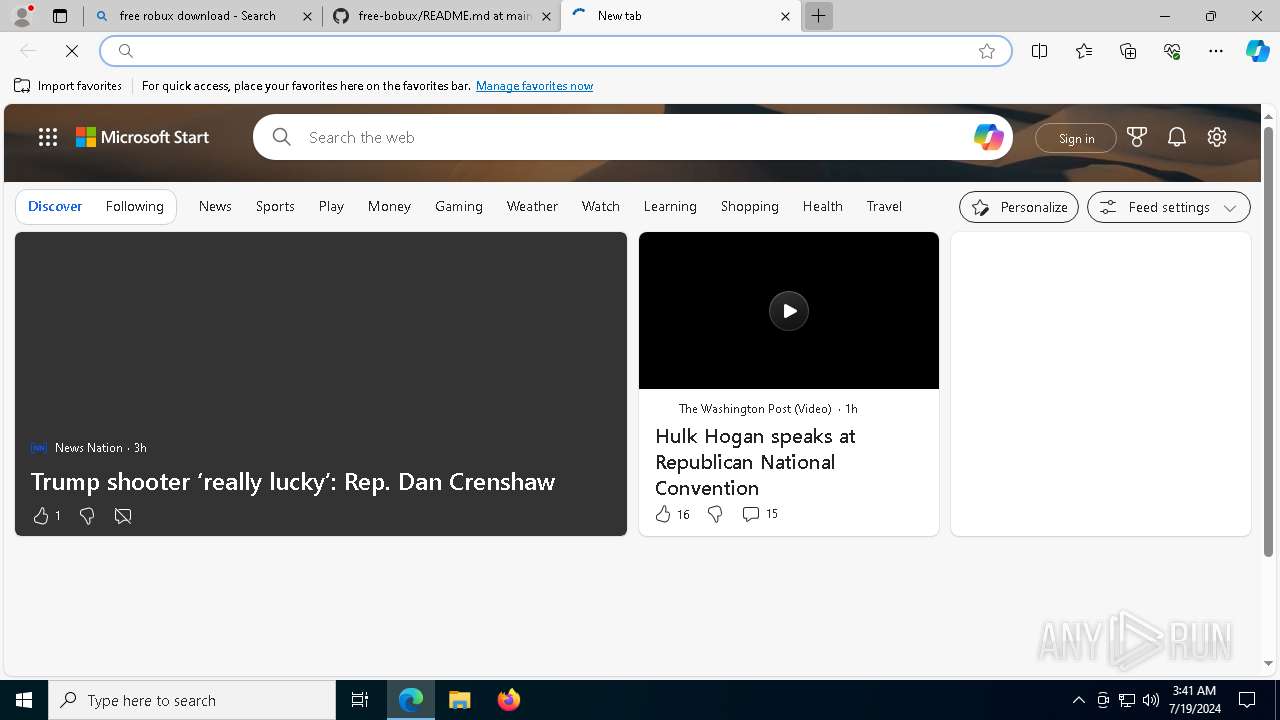1280x720 pixels.
Task: Open Browser essentials icon
Action: click(x=1172, y=51)
